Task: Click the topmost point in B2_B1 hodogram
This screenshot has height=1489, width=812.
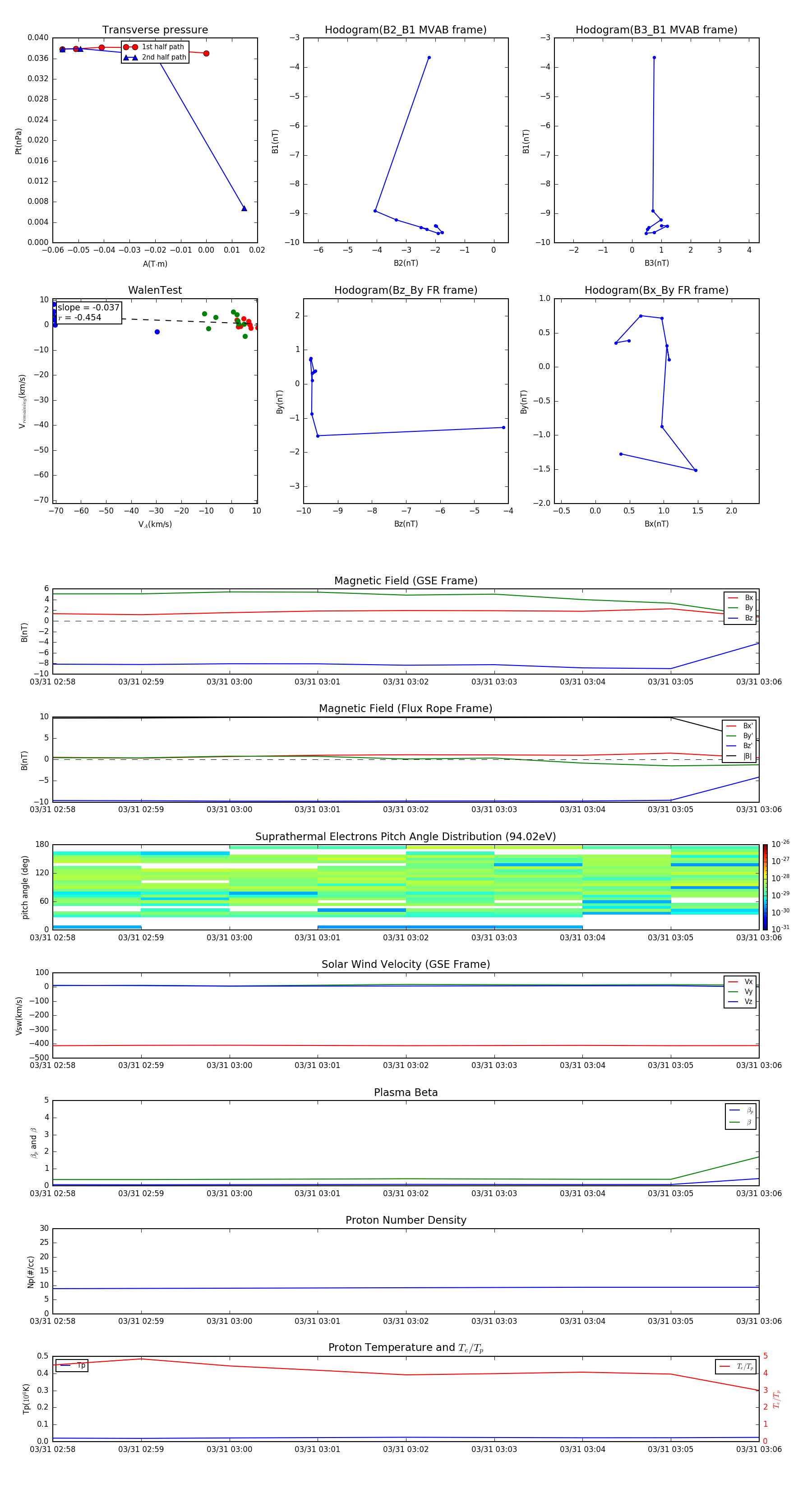Action: tap(429, 57)
